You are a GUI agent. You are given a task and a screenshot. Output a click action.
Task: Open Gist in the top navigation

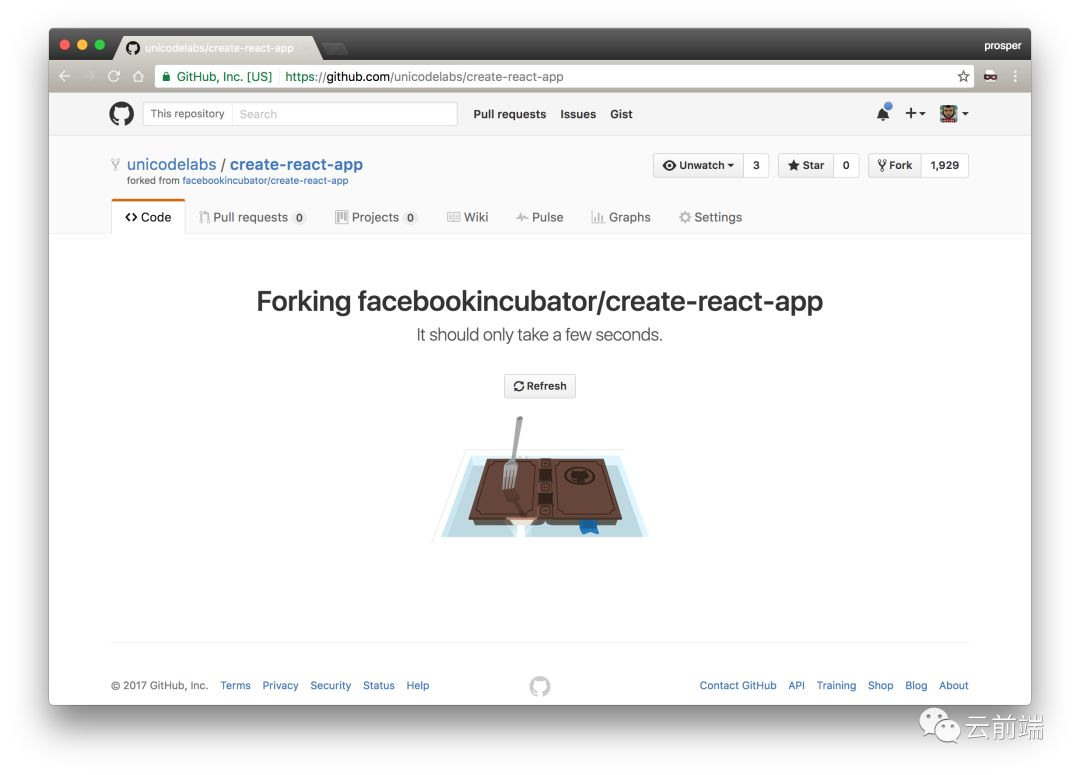click(x=621, y=114)
